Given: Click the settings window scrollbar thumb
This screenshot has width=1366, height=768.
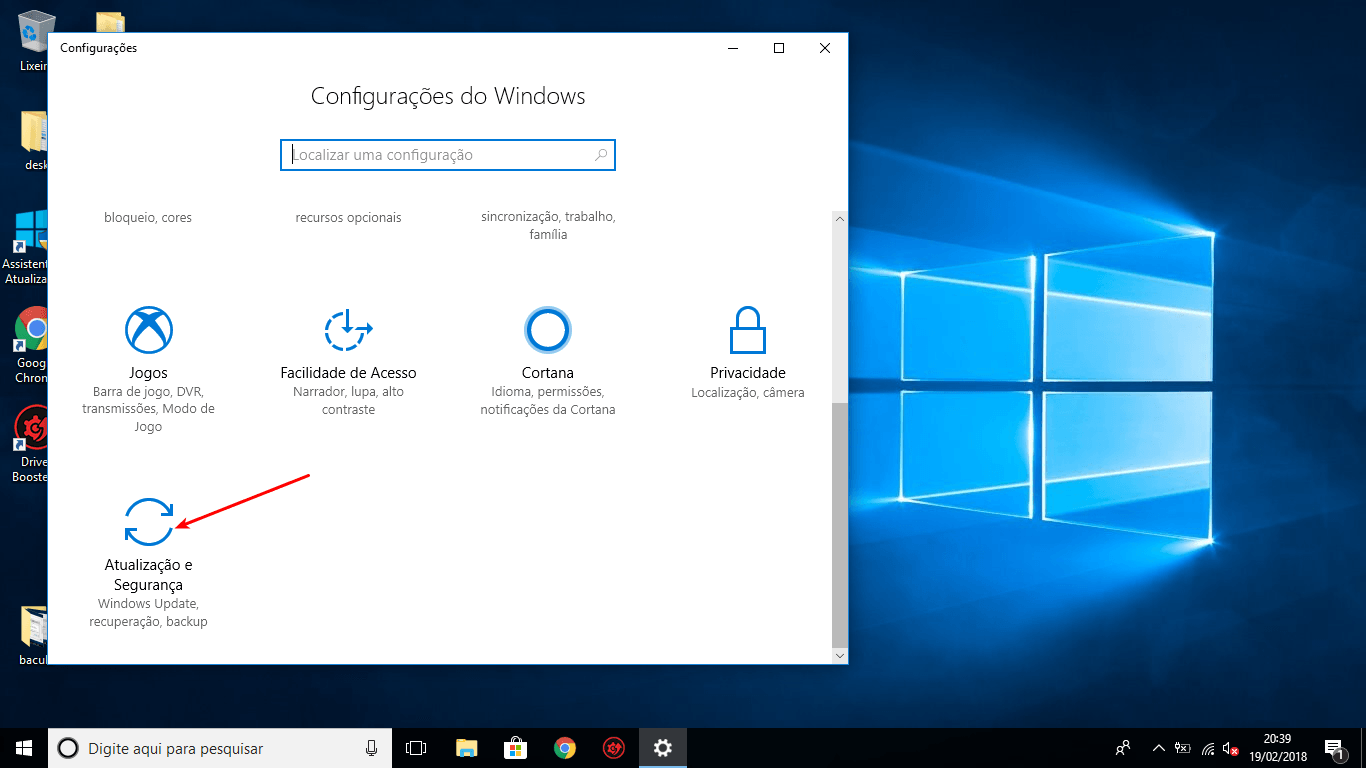Looking at the screenshot, I should (x=839, y=525).
